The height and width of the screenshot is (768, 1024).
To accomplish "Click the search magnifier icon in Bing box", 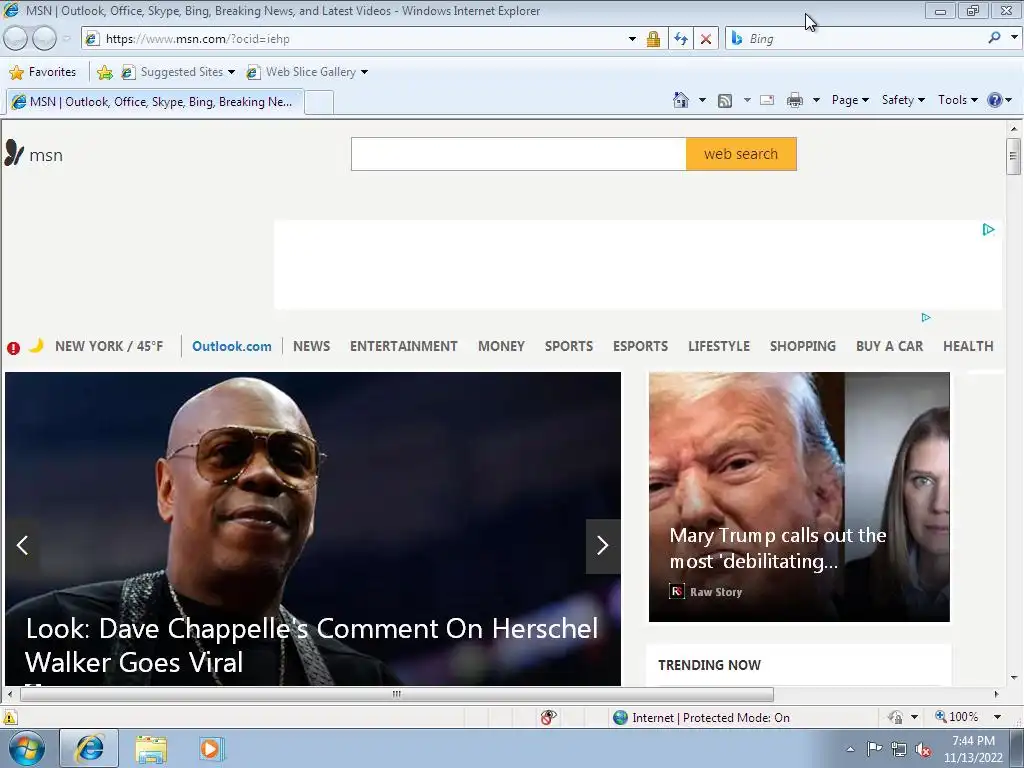I will (x=994, y=38).
